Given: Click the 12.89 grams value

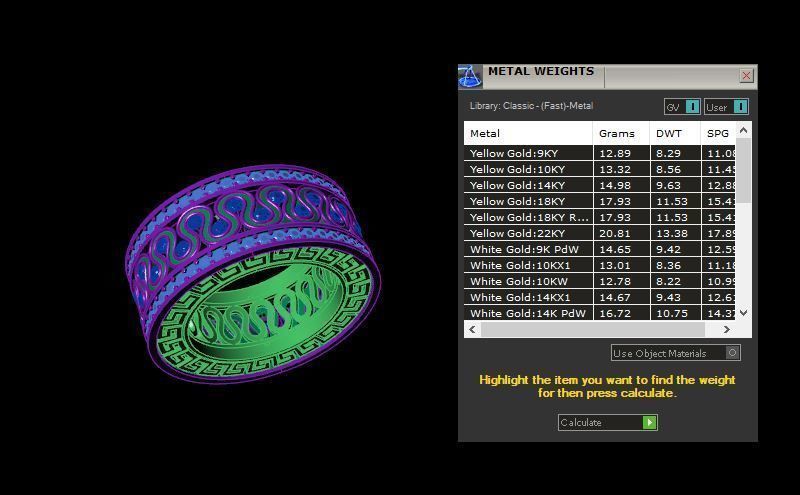Looking at the screenshot, I should [615, 153].
